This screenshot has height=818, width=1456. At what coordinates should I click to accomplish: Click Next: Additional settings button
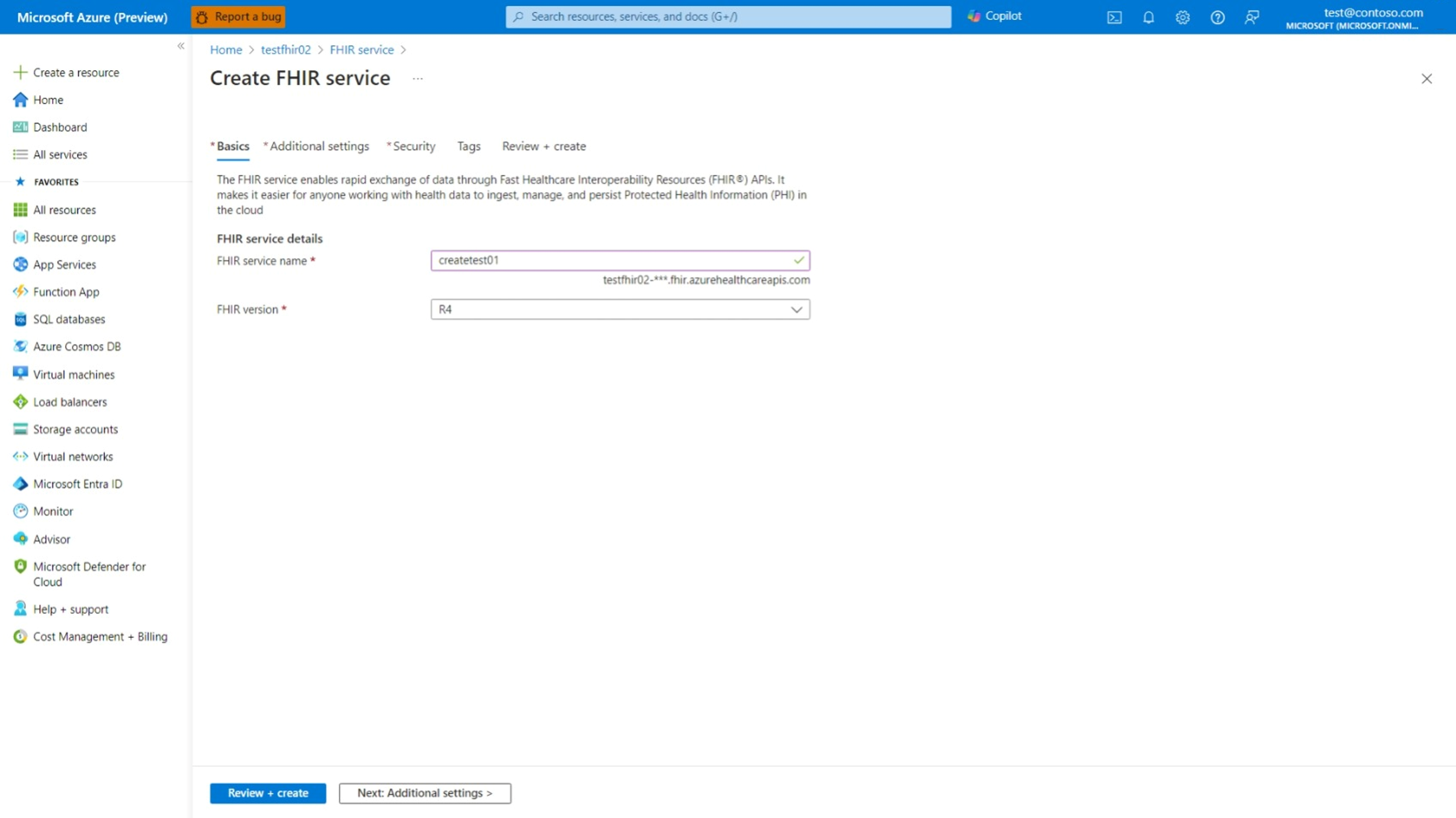[x=425, y=793]
